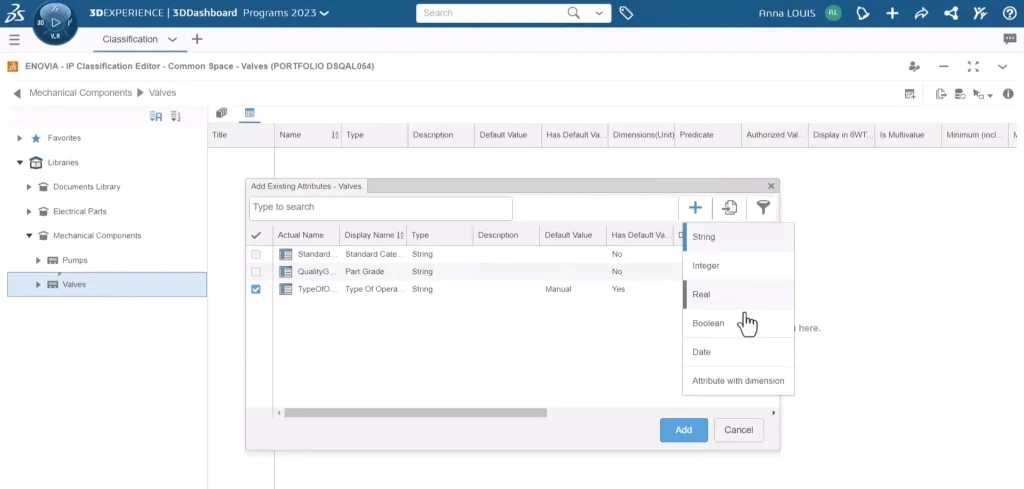The width and height of the screenshot is (1024, 489).
Task: Click the plus icon to add attribute
Action: [x=695, y=208]
